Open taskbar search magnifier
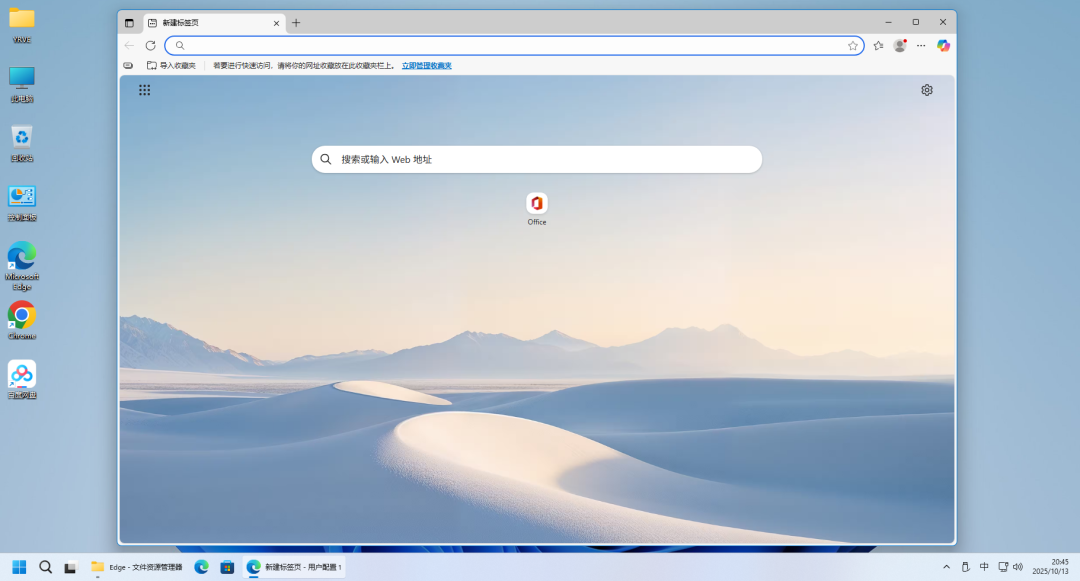The image size is (1080, 581). tap(45, 567)
